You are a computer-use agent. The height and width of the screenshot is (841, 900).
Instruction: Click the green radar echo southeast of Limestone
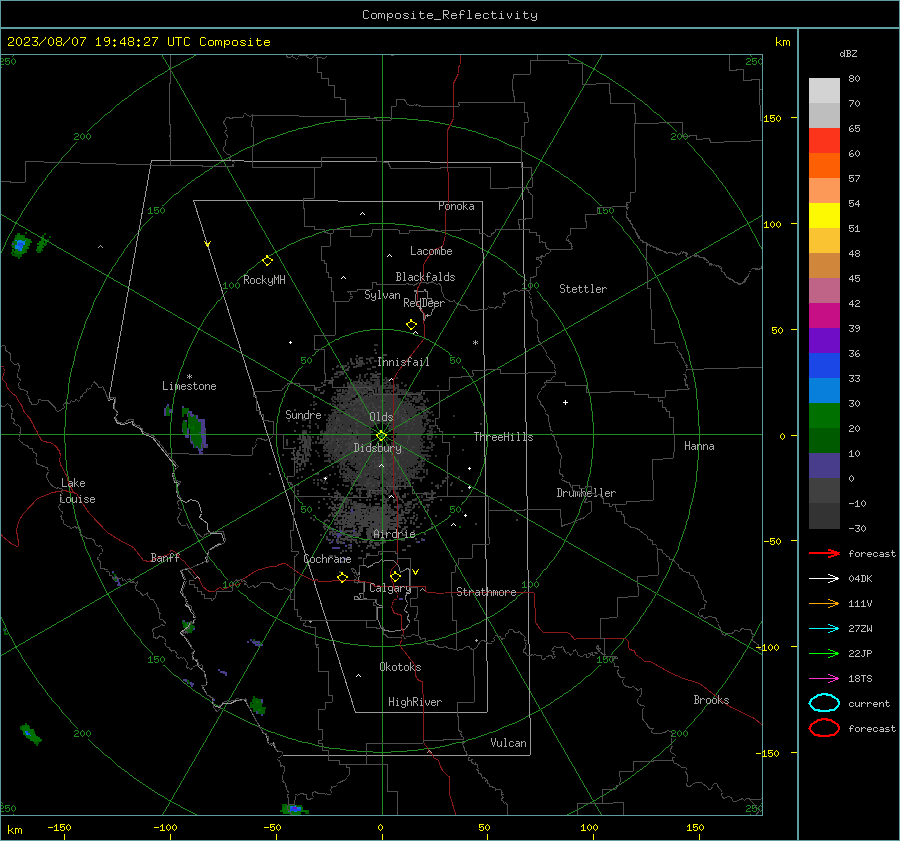[x=195, y=429]
